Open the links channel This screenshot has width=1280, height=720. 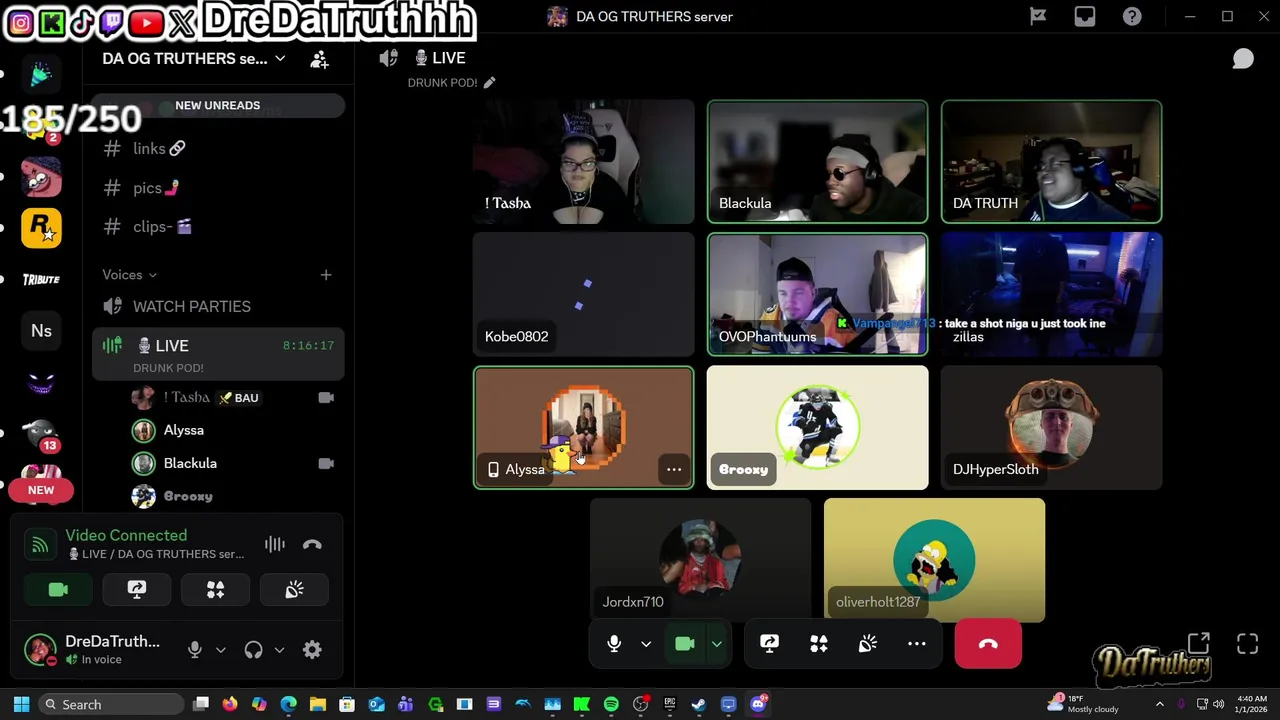(x=218, y=148)
